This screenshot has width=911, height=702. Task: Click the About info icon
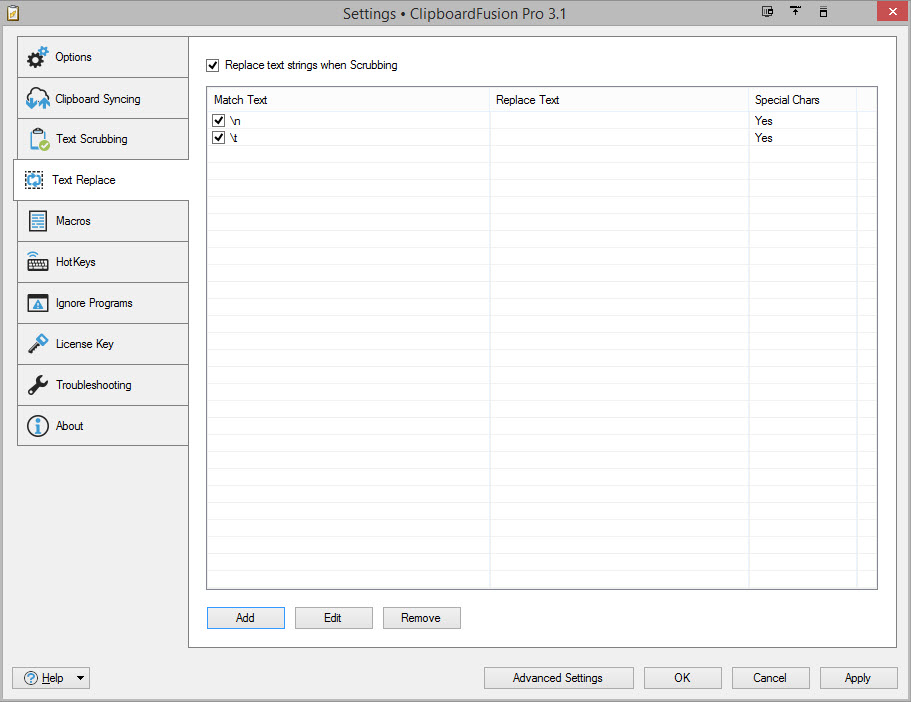click(38, 426)
